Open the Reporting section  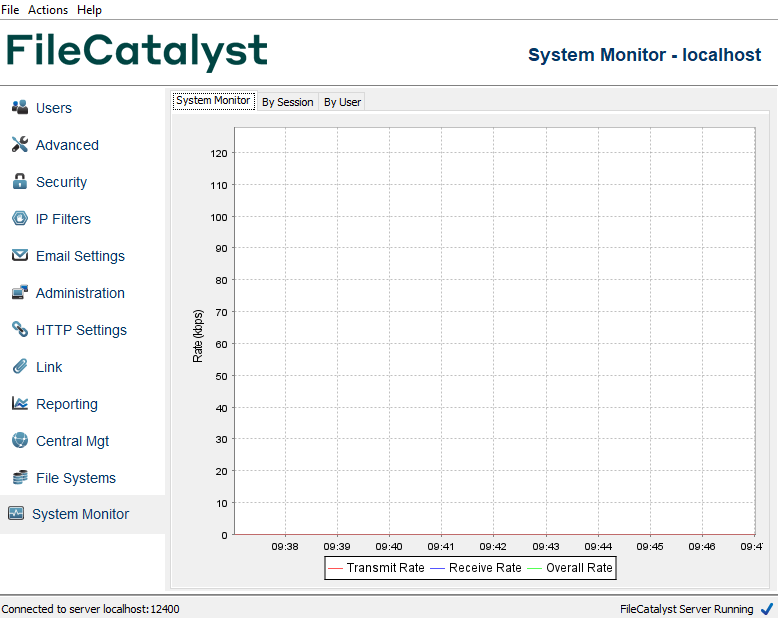[67, 404]
